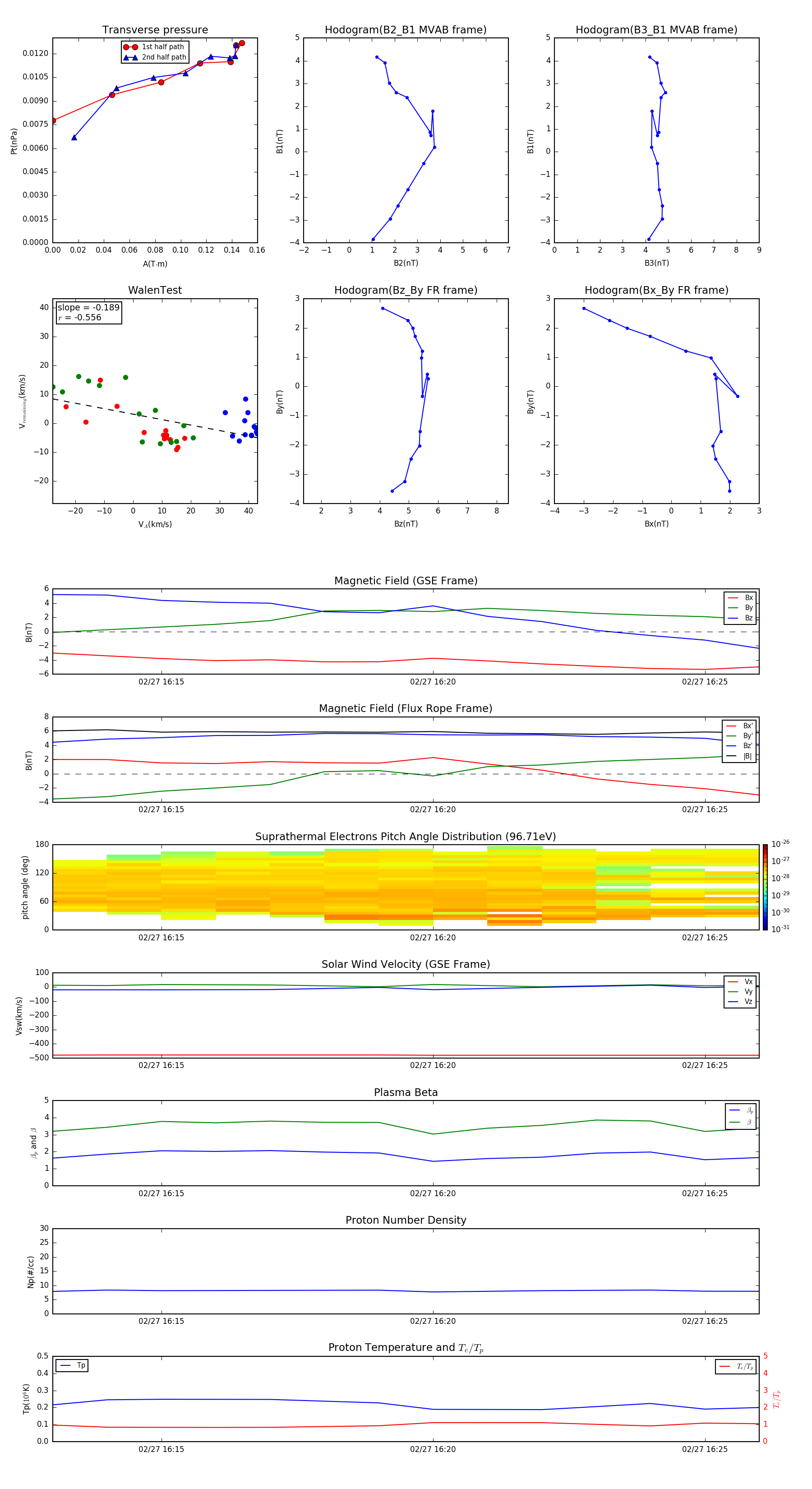Screen dimensions: 812x1489
Task: Click the 'VA(km/s)' axis label in WalenTest
Action: [x=155, y=524]
